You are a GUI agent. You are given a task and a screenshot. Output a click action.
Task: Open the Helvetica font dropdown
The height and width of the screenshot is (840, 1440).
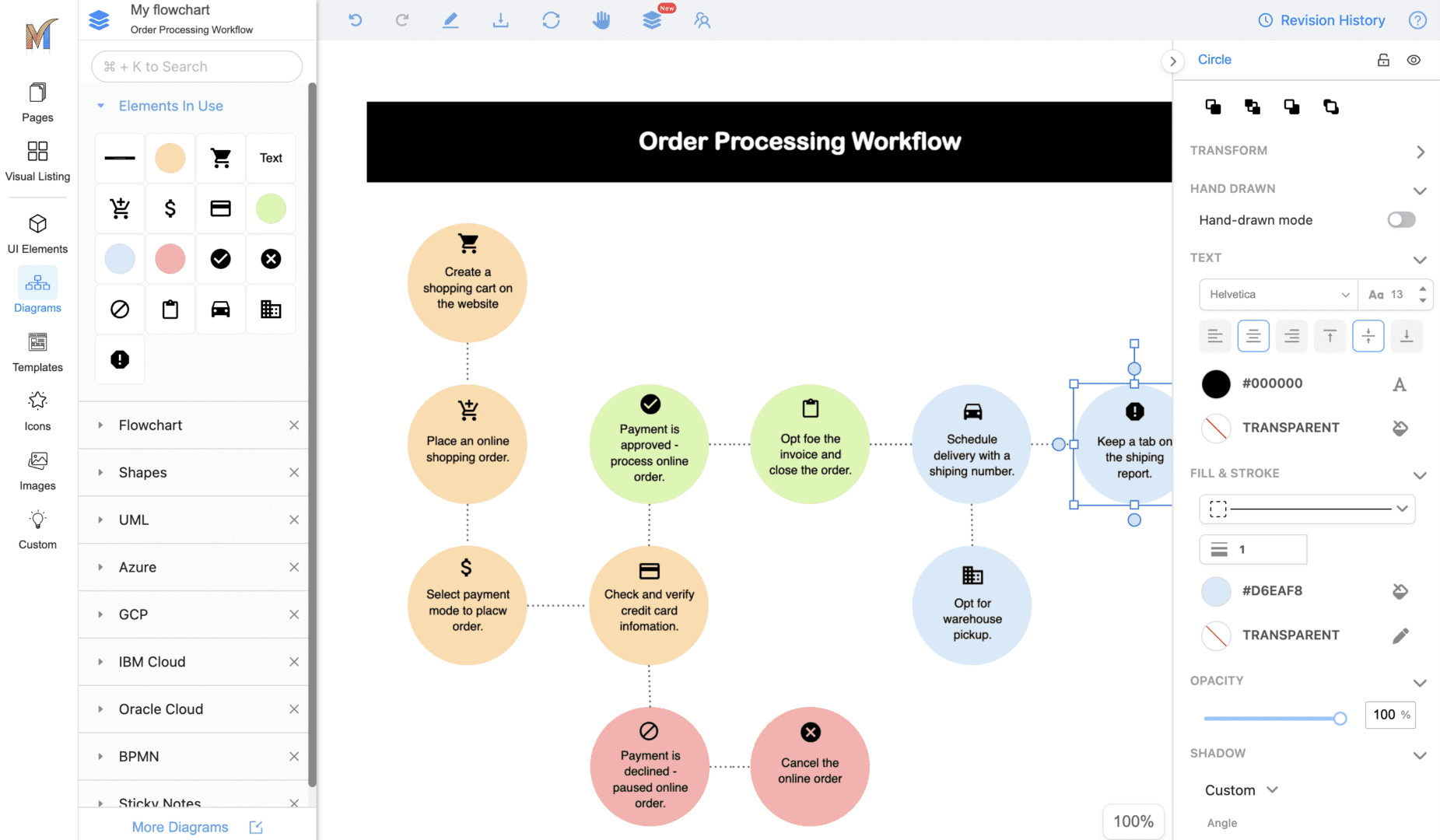click(x=1278, y=295)
